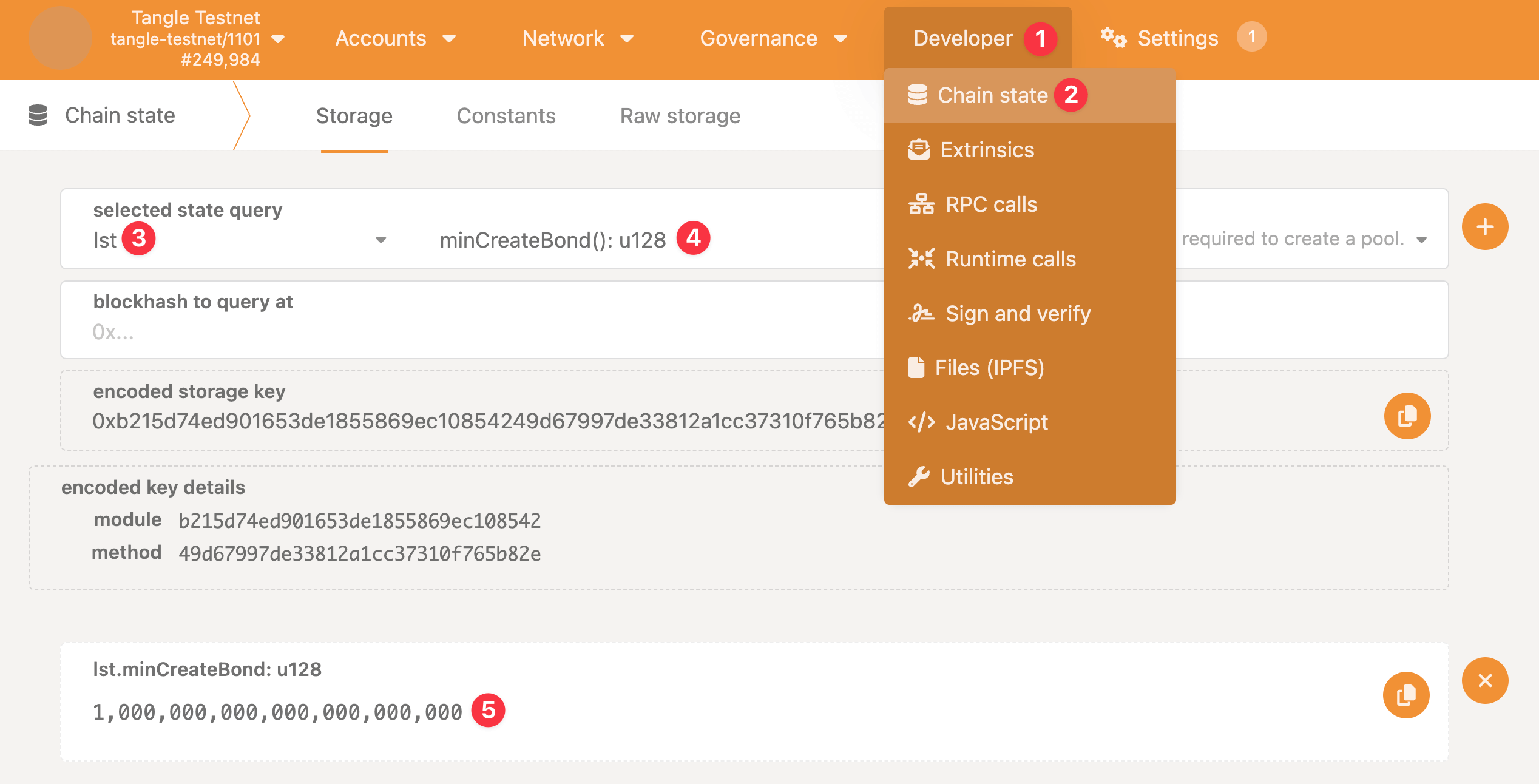Open Files (IPFS) section
The image size is (1539, 784).
[x=989, y=367]
